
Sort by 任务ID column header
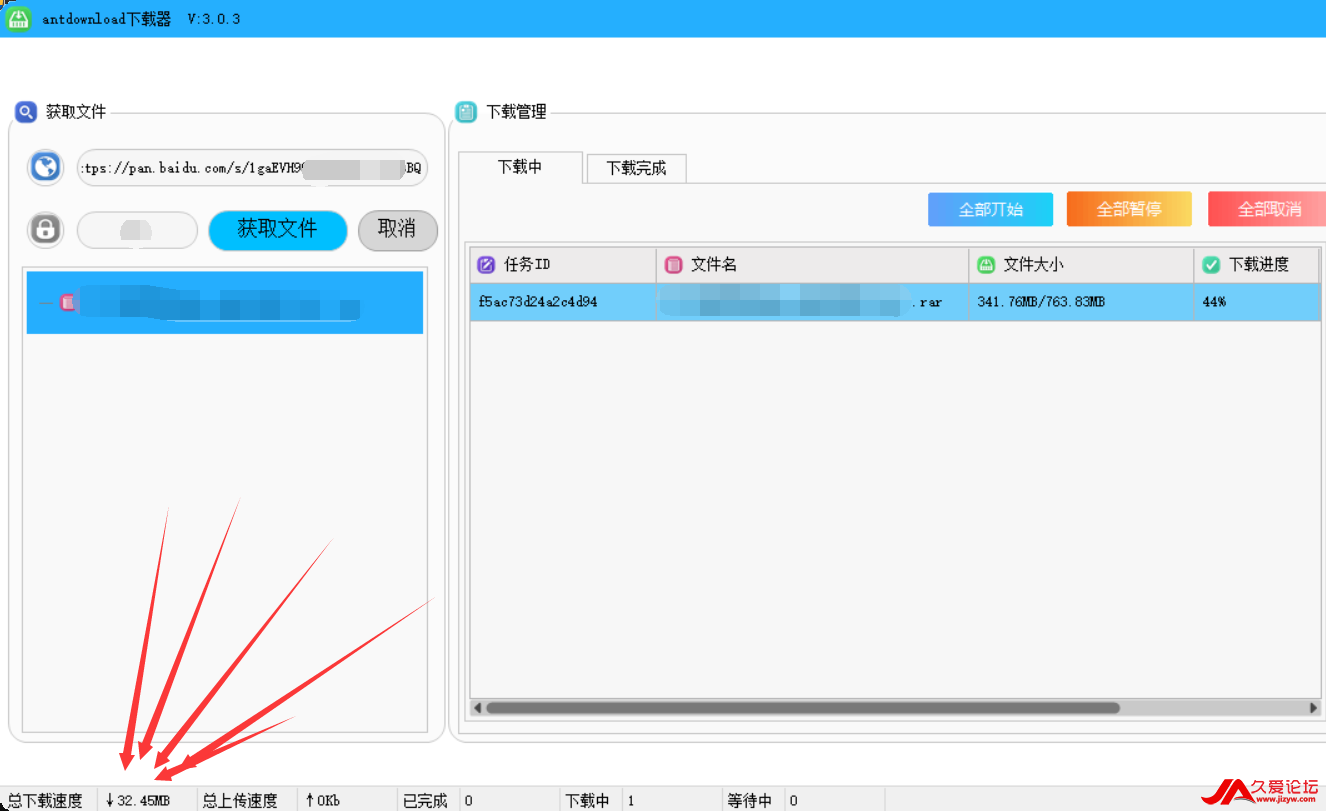point(563,265)
